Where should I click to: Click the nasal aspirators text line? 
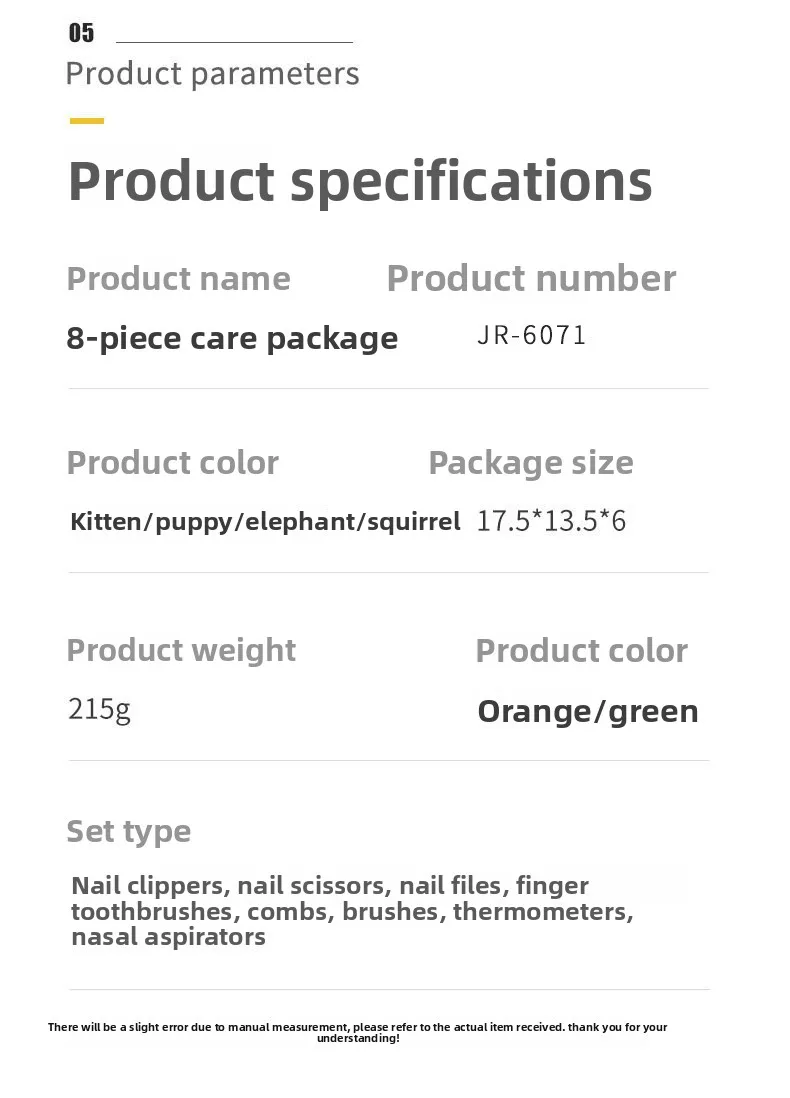(169, 937)
